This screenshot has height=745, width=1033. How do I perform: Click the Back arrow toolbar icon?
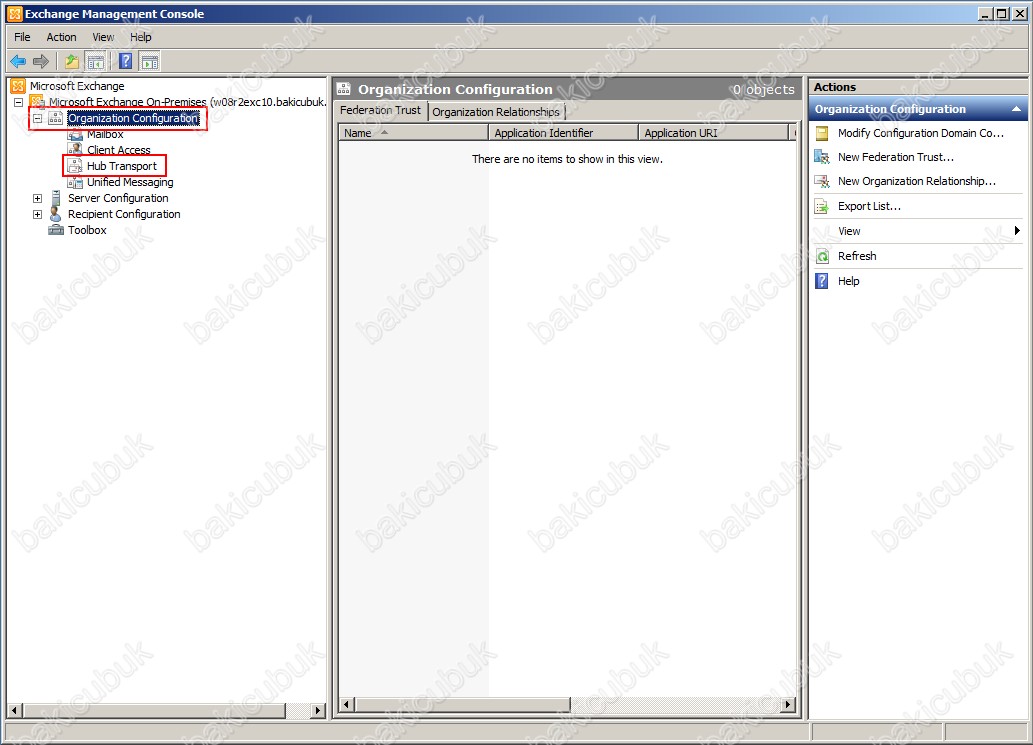18,62
